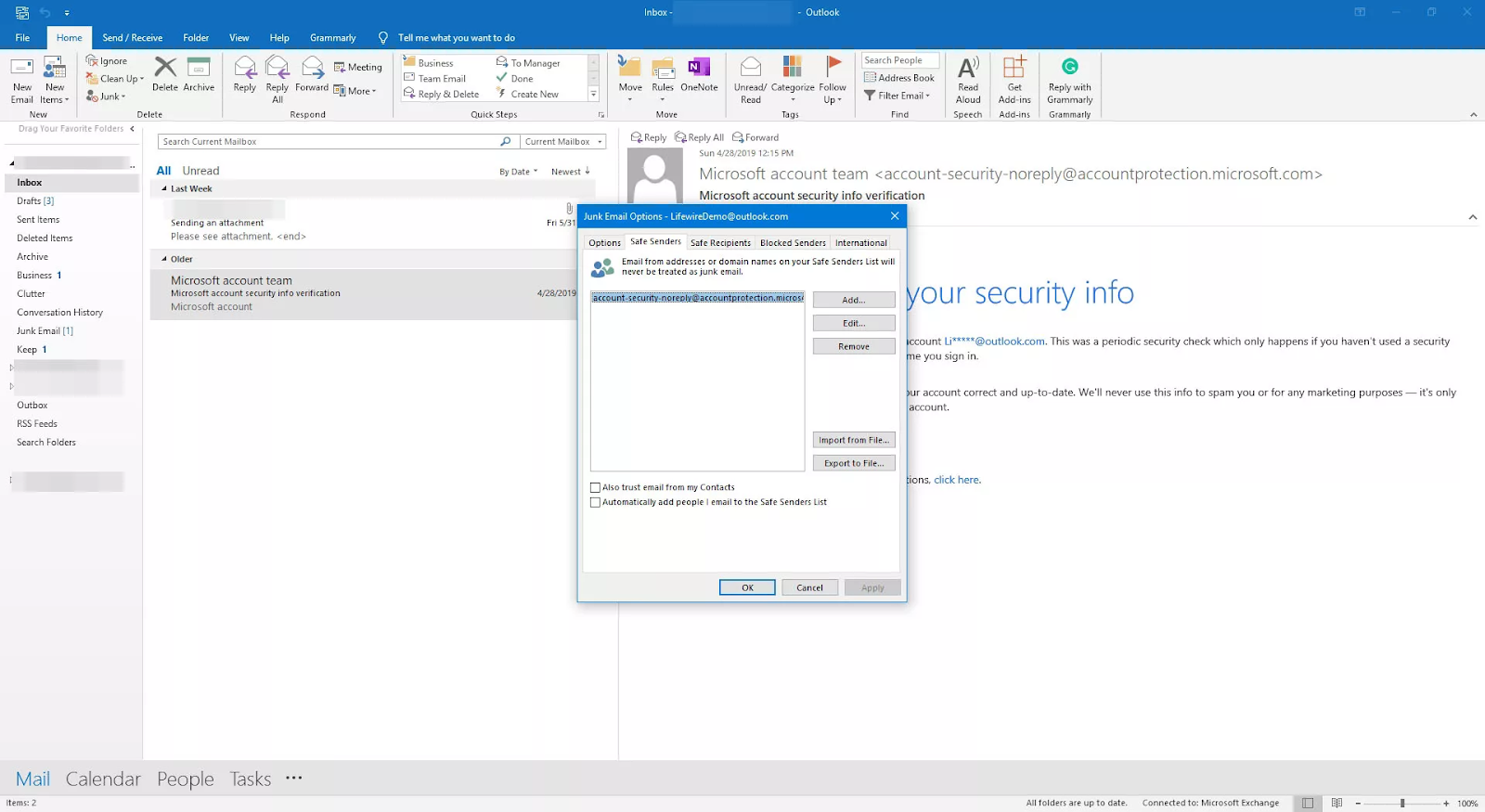Click the zoom slider handle
The width and height of the screenshot is (1485, 812).
click(1402, 803)
